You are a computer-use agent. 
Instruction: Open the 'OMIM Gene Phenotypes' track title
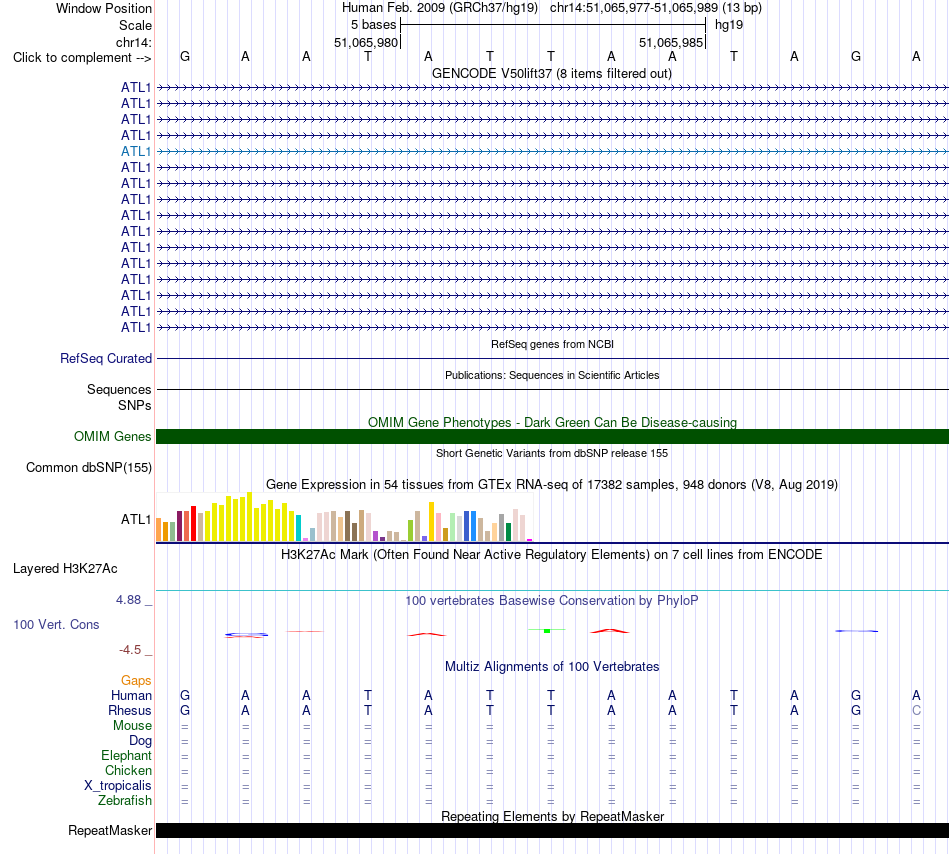click(552, 422)
